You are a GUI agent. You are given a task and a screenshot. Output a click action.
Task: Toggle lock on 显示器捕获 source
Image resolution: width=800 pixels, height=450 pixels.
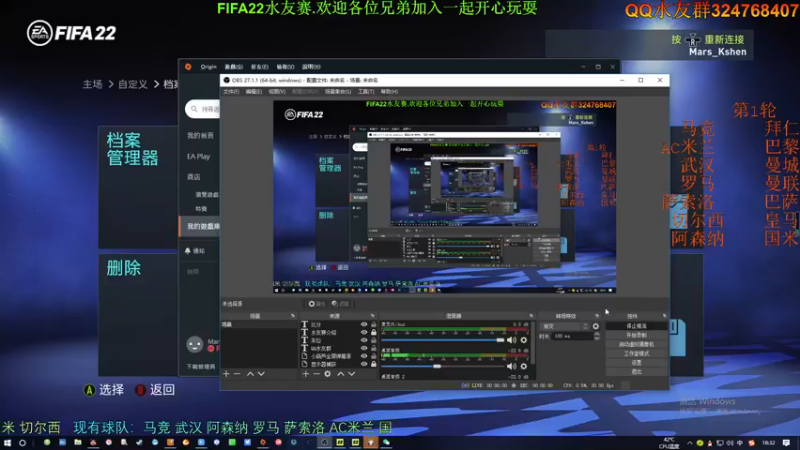tap(373, 364)
